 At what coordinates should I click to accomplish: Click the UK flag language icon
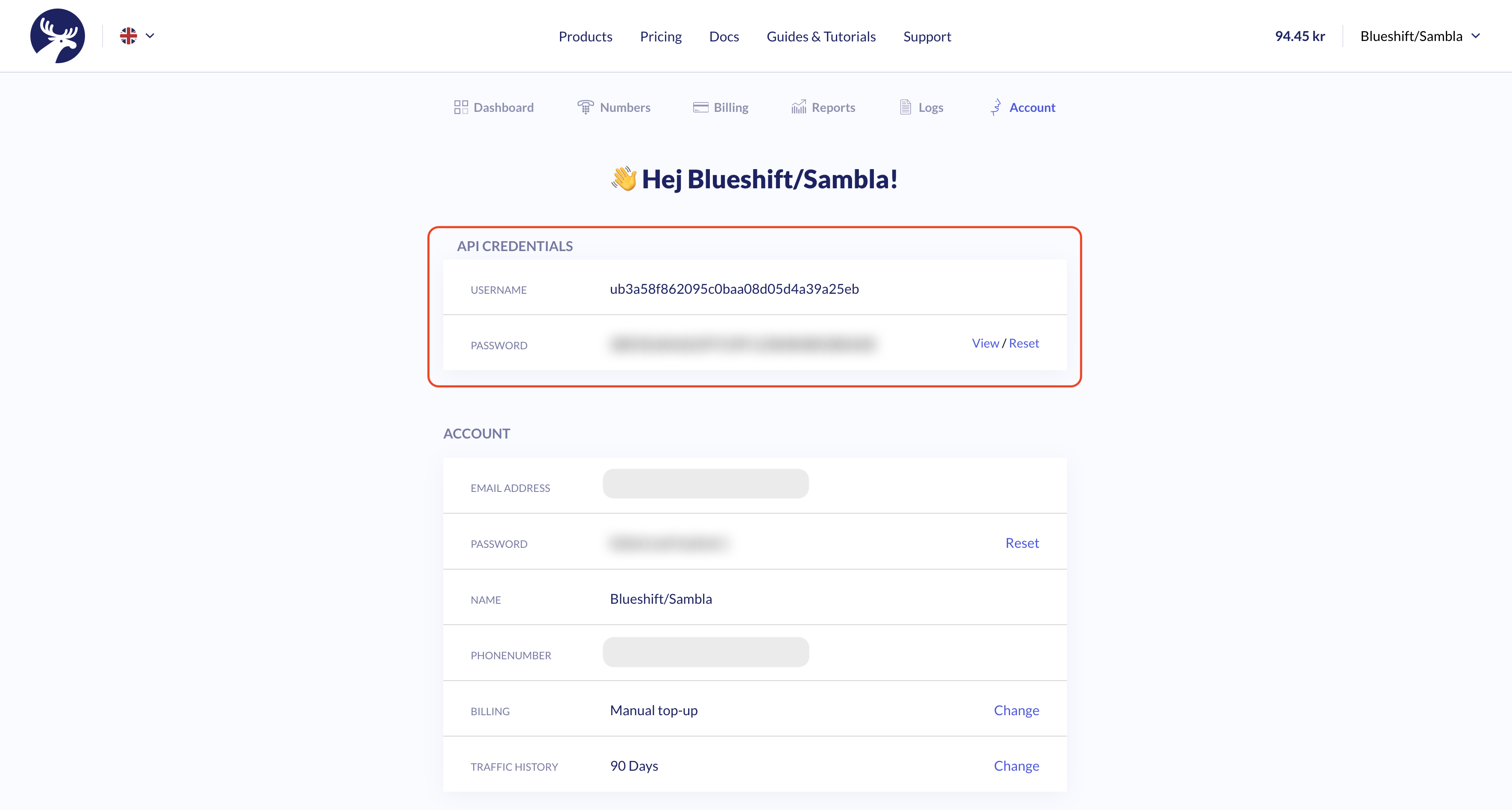pyautogui.click(x=128, y=36)
